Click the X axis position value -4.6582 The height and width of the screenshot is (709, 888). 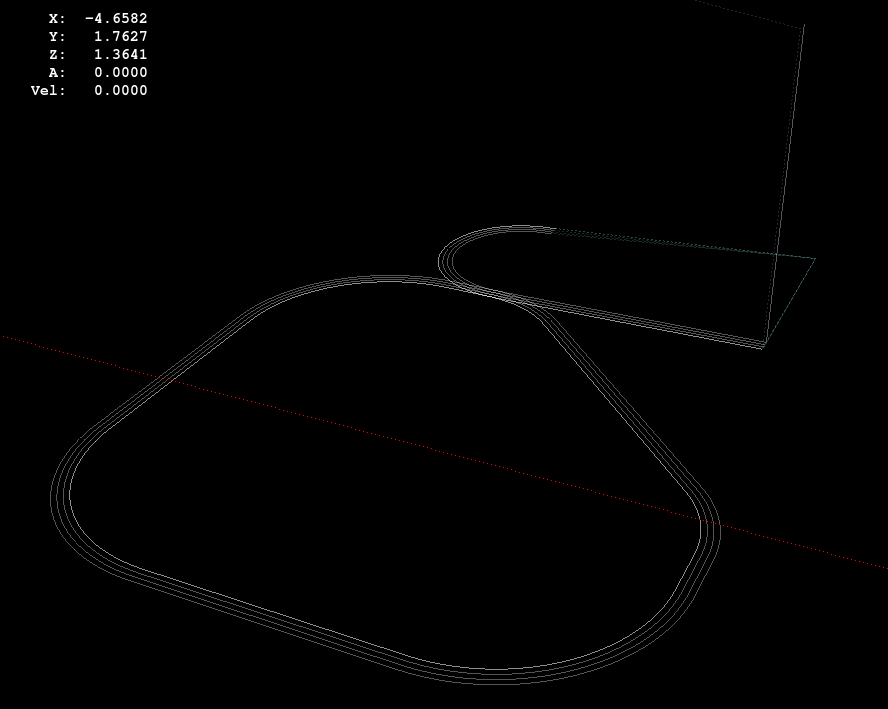point(116,18)
